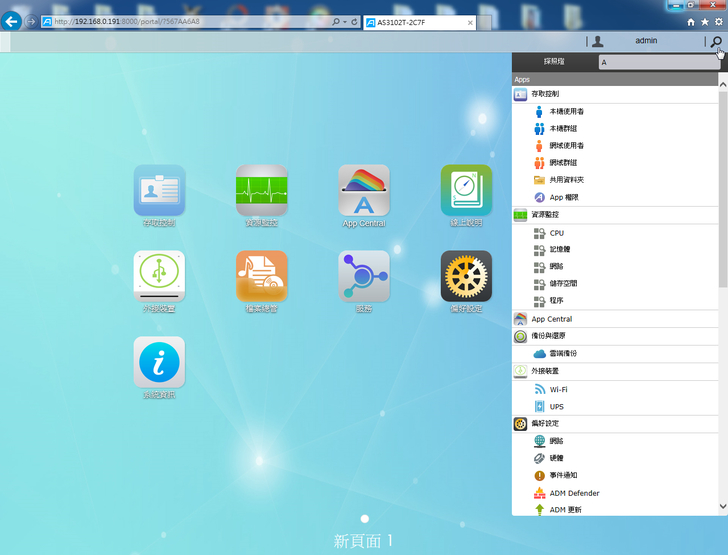Viewport: 728px width, 555px height.
Task: Open the USB external devices icon
Action: (x=159, y=276)
